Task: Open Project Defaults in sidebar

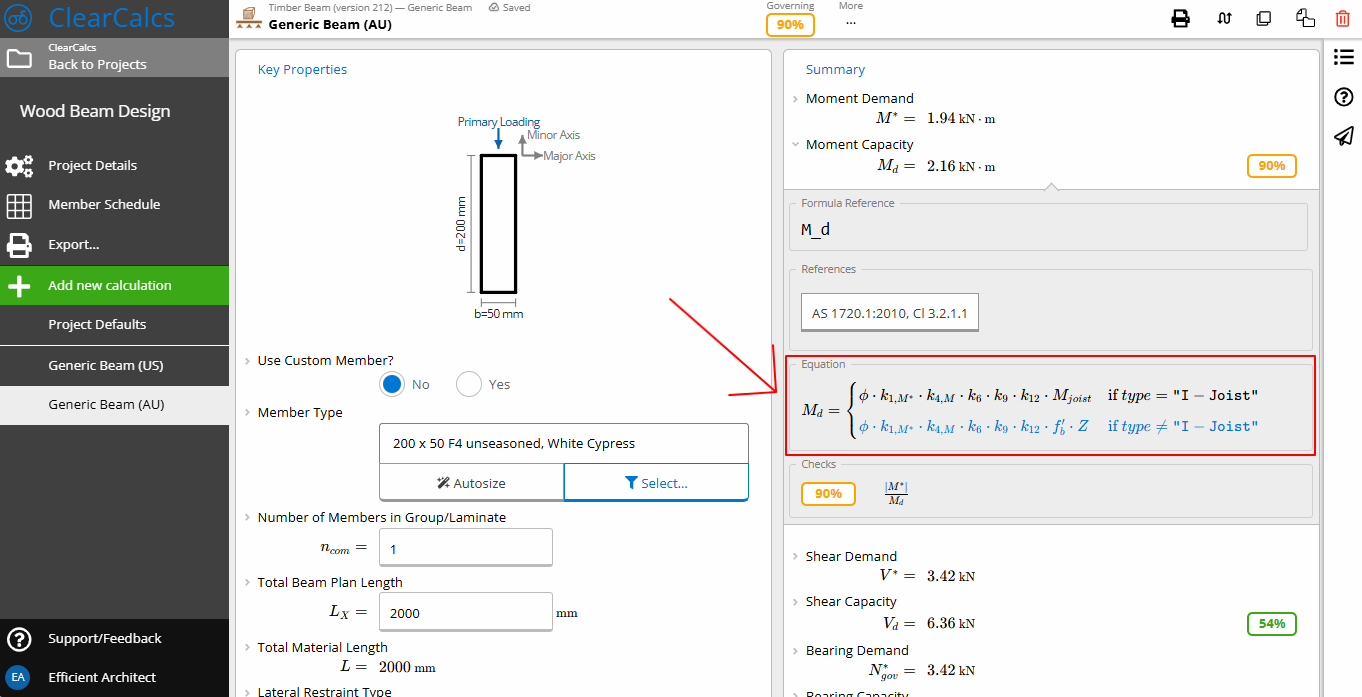Action: (114, 325)
